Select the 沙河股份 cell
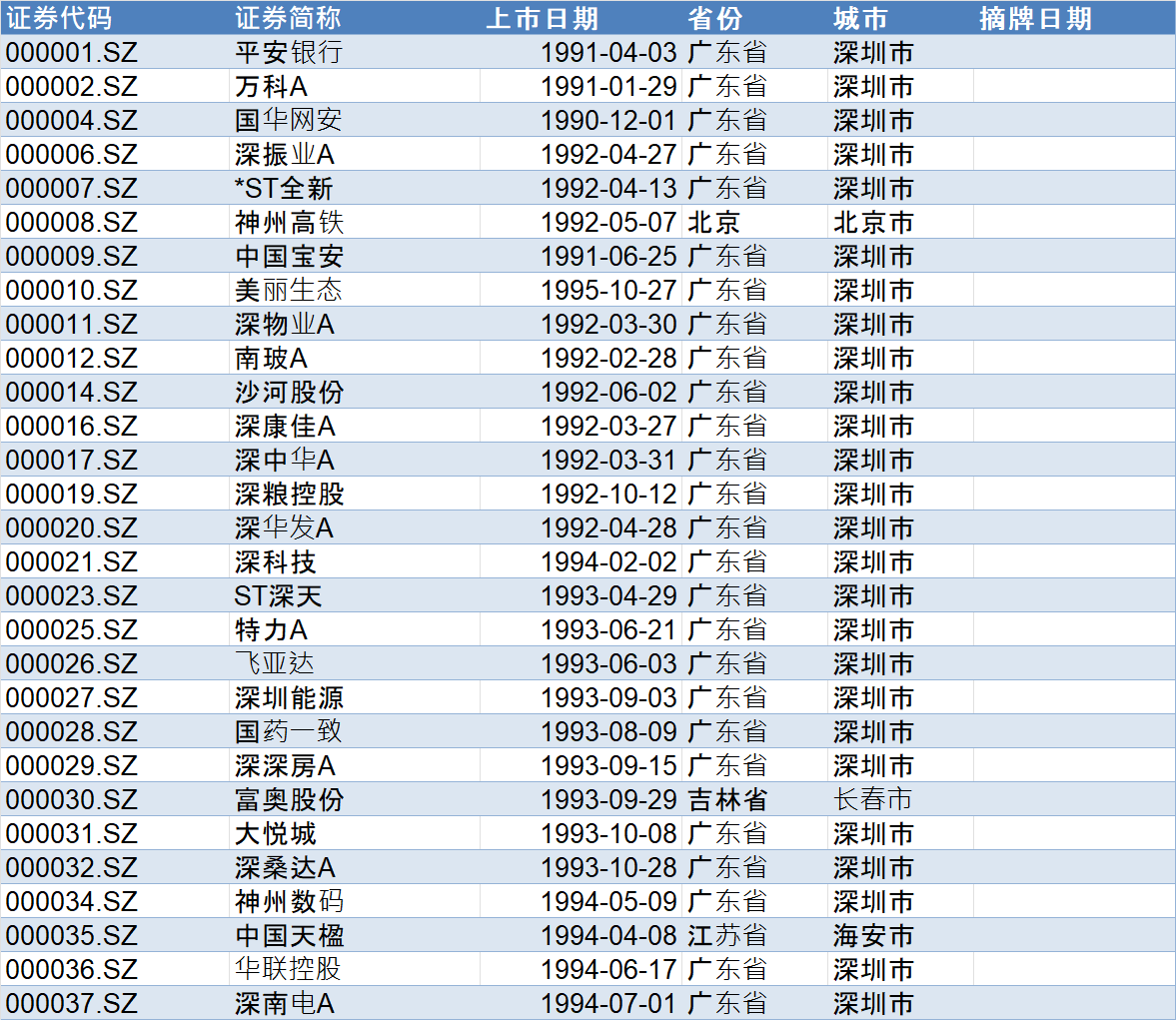Image resolution: width=1176 pixels, height=1020 pixels. pos(354,392)
